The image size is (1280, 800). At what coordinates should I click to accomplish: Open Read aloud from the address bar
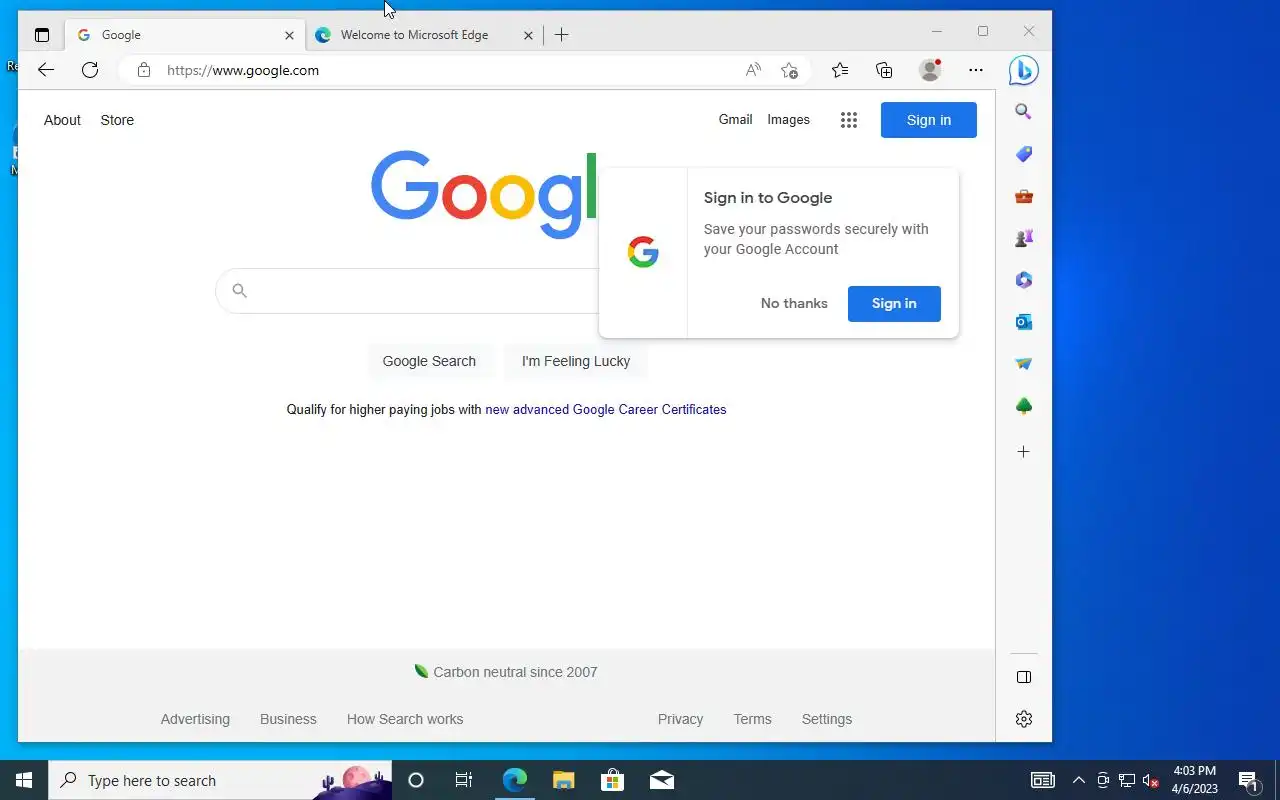click(753, 70)
